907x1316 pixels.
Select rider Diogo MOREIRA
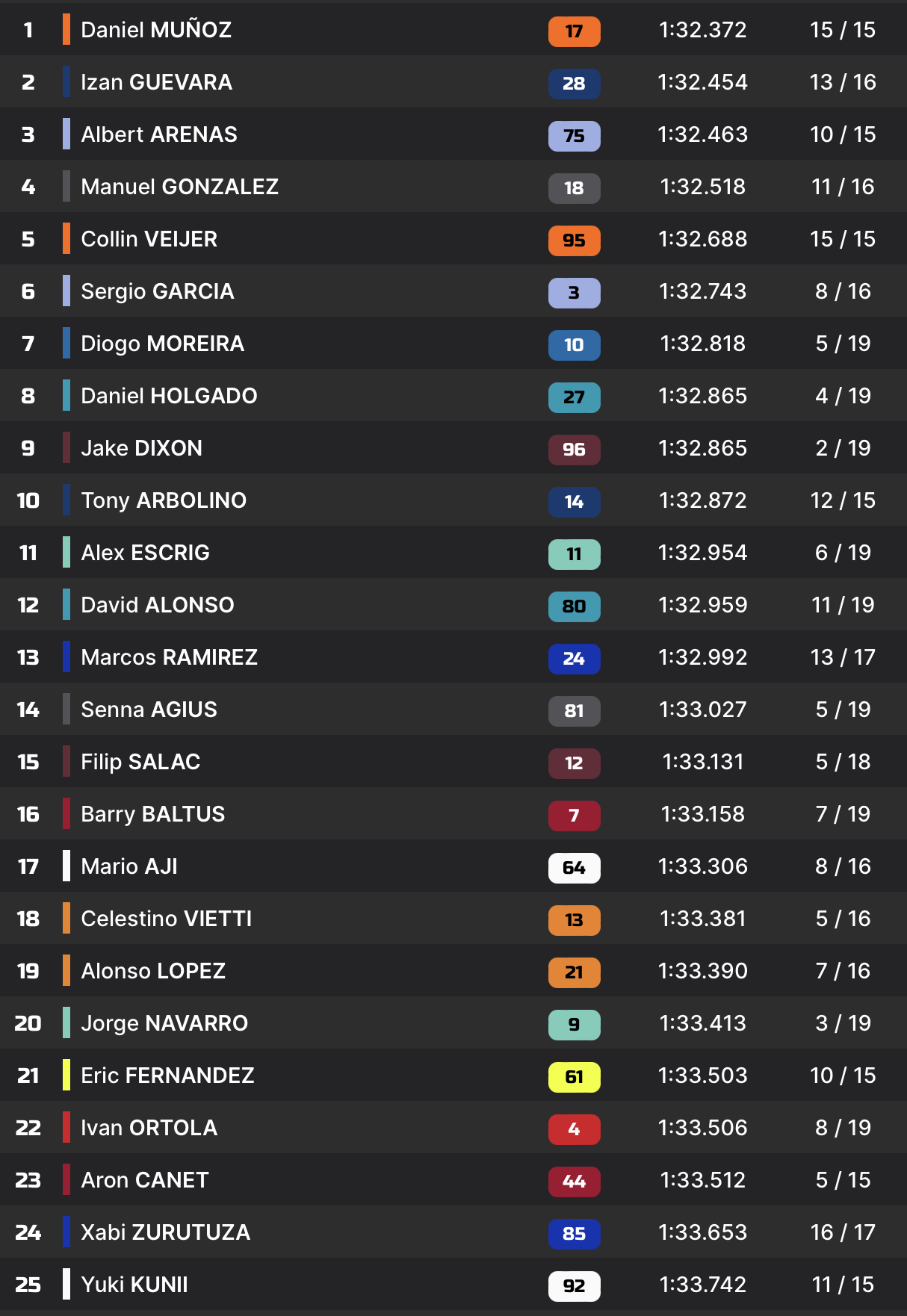(x=162, y=344)
